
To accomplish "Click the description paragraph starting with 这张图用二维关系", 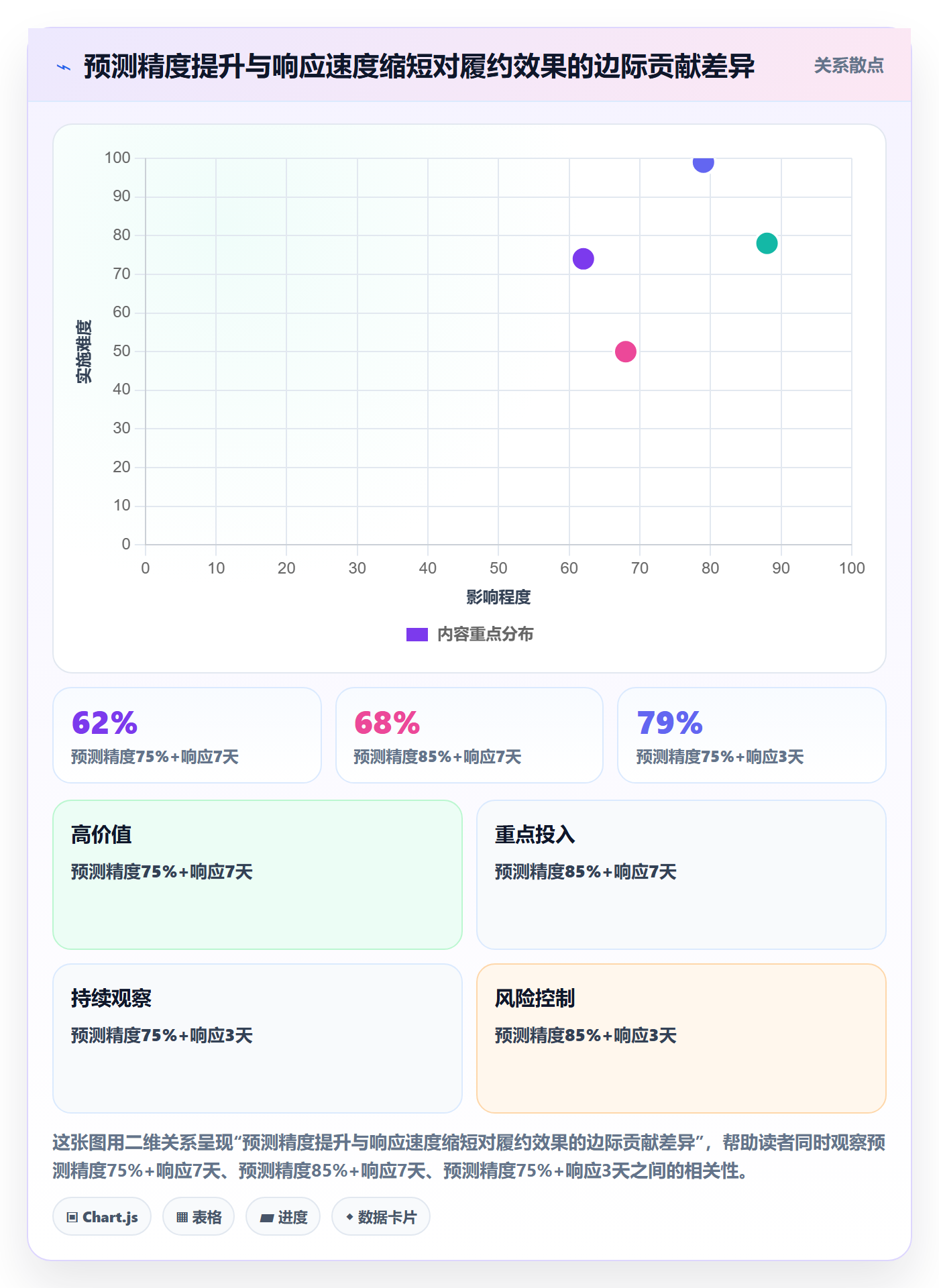I will click(x=469, y=1157).
